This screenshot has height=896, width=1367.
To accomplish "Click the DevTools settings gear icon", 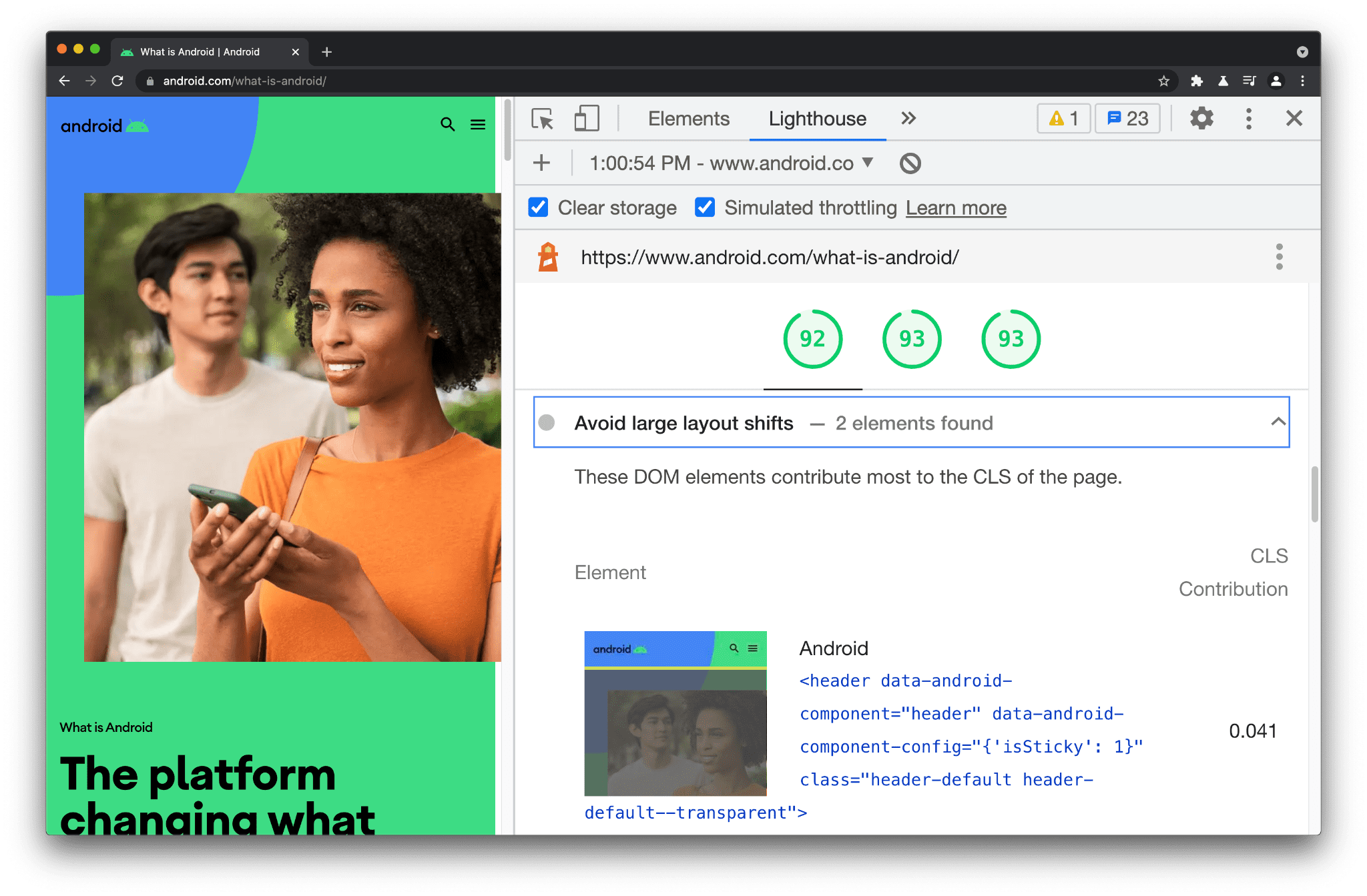I will (x=1201, y=119).
